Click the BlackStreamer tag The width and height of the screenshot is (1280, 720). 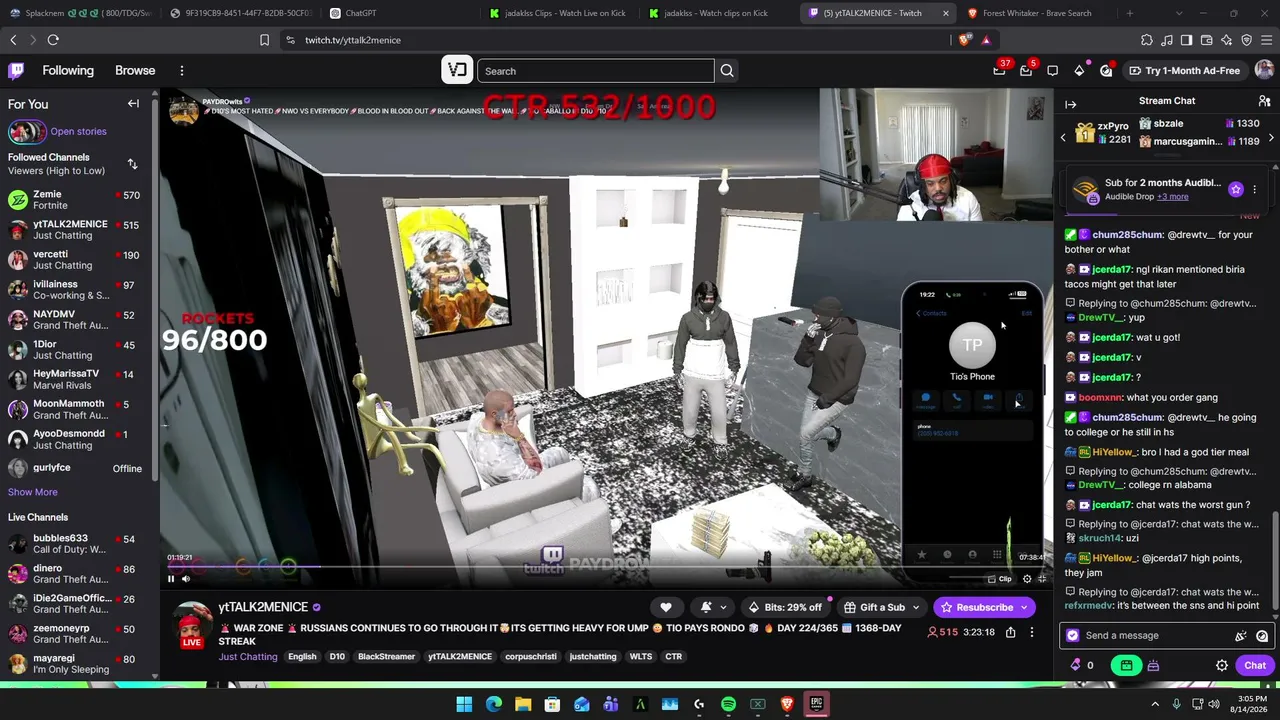(x=386, y=657)
